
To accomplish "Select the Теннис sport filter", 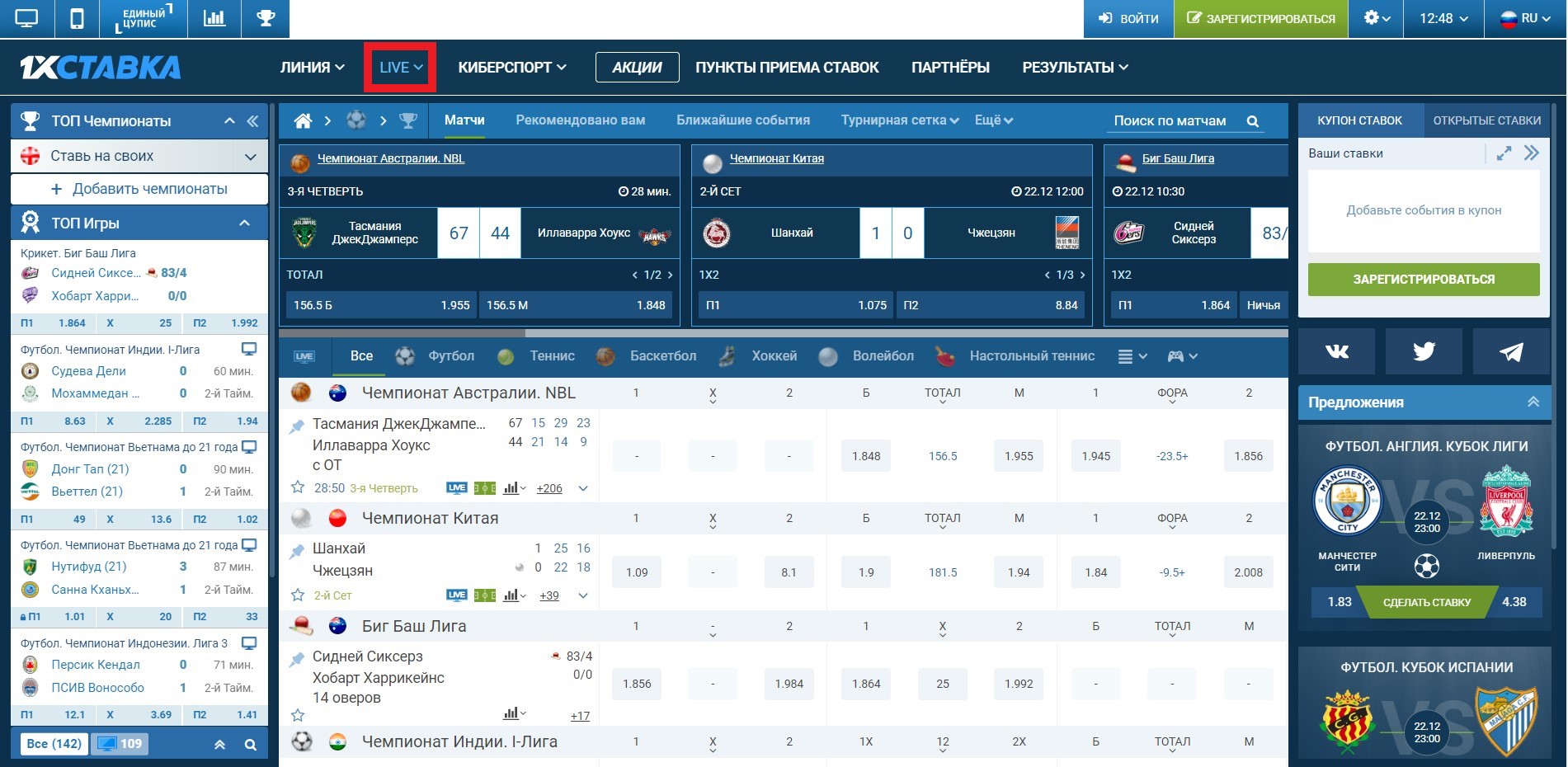I will (x=536, y=356).
